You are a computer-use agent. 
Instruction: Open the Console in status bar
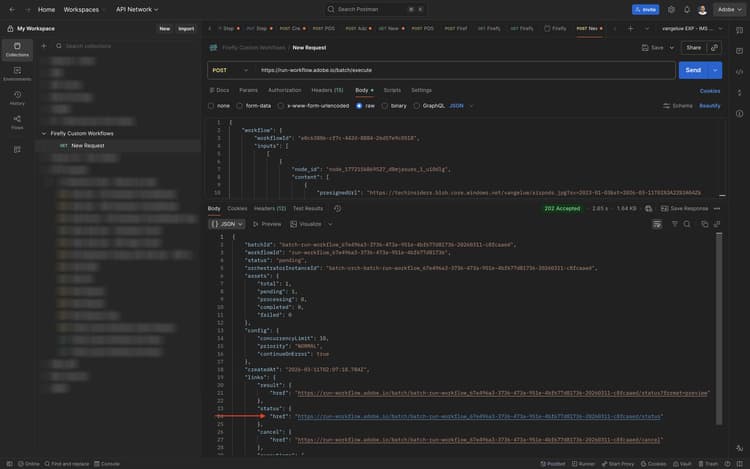click(107, 464)
